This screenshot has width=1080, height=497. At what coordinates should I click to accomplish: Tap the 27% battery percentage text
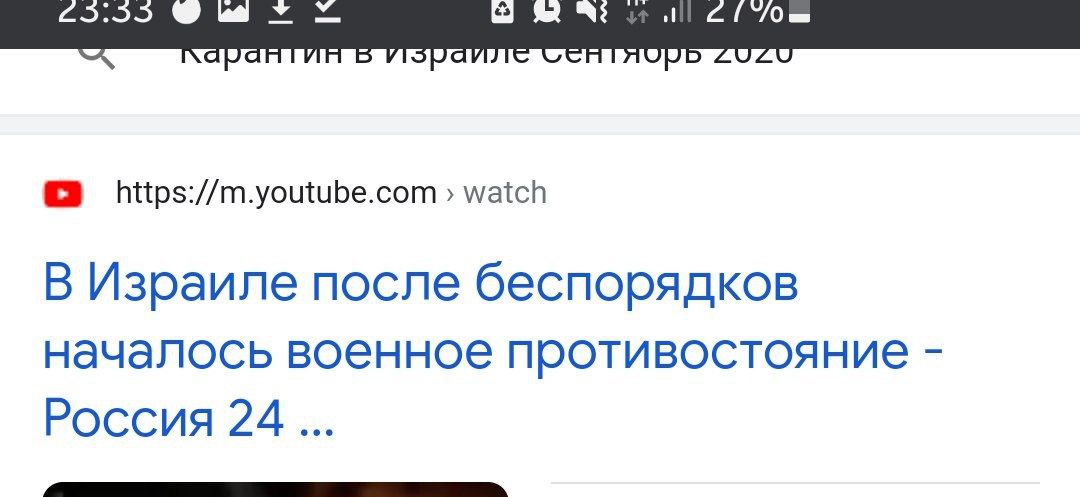tap(745, 12)
